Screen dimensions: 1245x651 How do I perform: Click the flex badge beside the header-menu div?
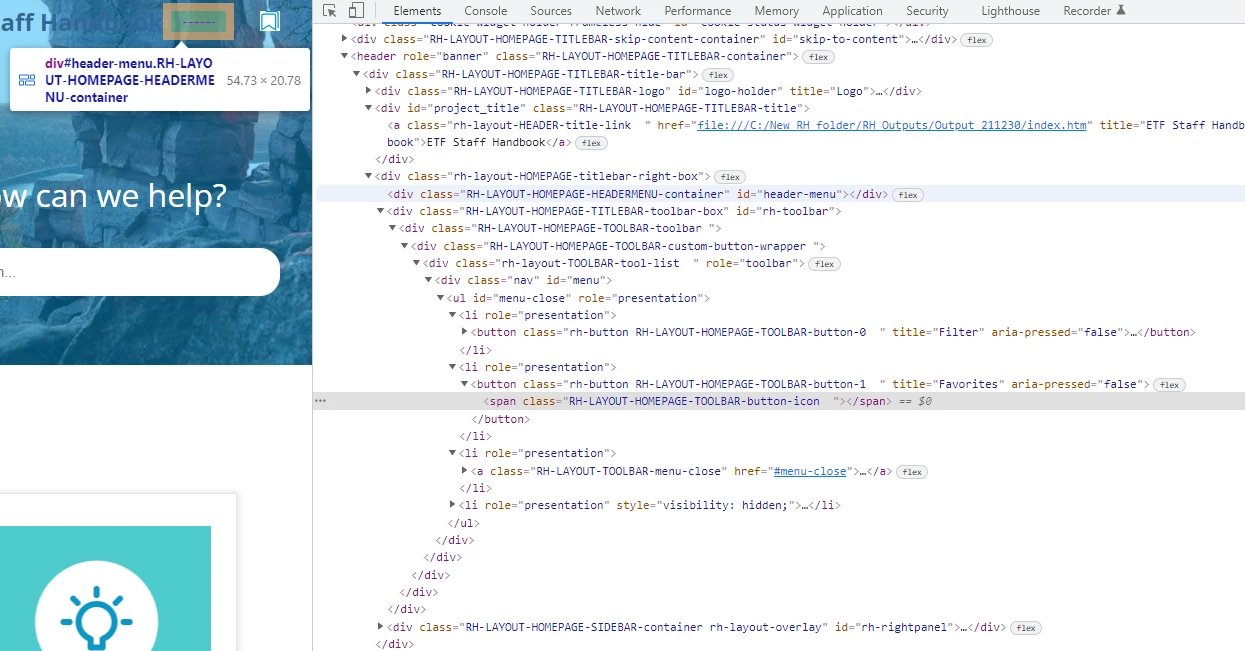[x=907, y=195]
